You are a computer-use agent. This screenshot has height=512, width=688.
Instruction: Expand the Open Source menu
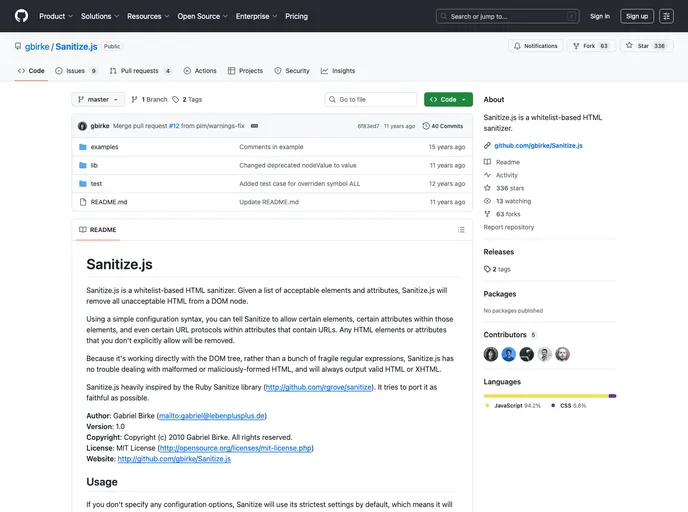click(202, 16)
